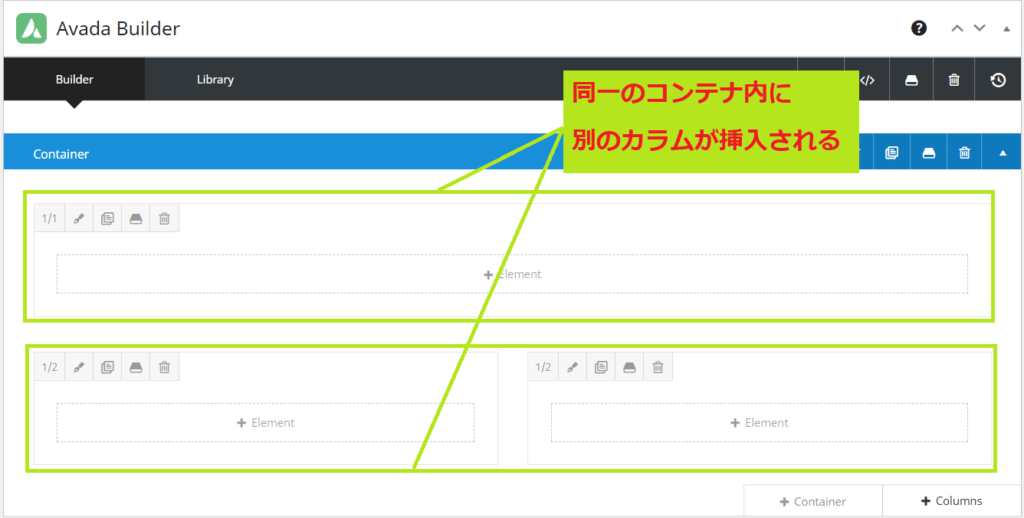1024x518 pixels.
Task: Add new Columns
Action: 952,501
